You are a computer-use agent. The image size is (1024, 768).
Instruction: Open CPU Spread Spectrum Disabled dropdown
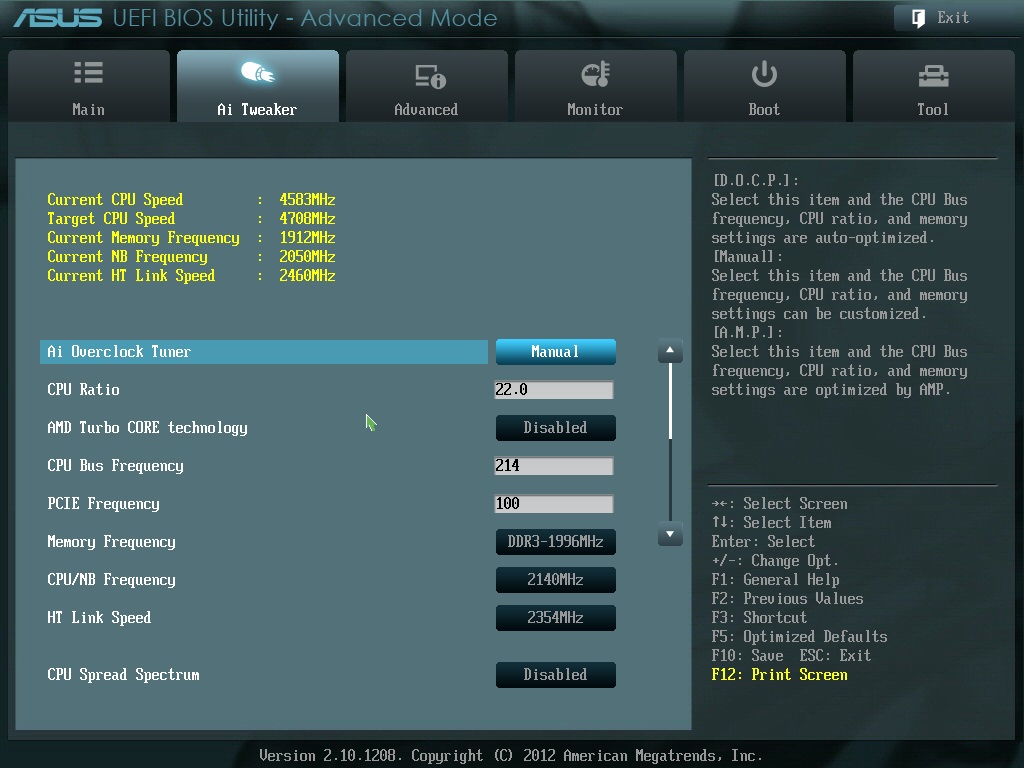(556, 675)
